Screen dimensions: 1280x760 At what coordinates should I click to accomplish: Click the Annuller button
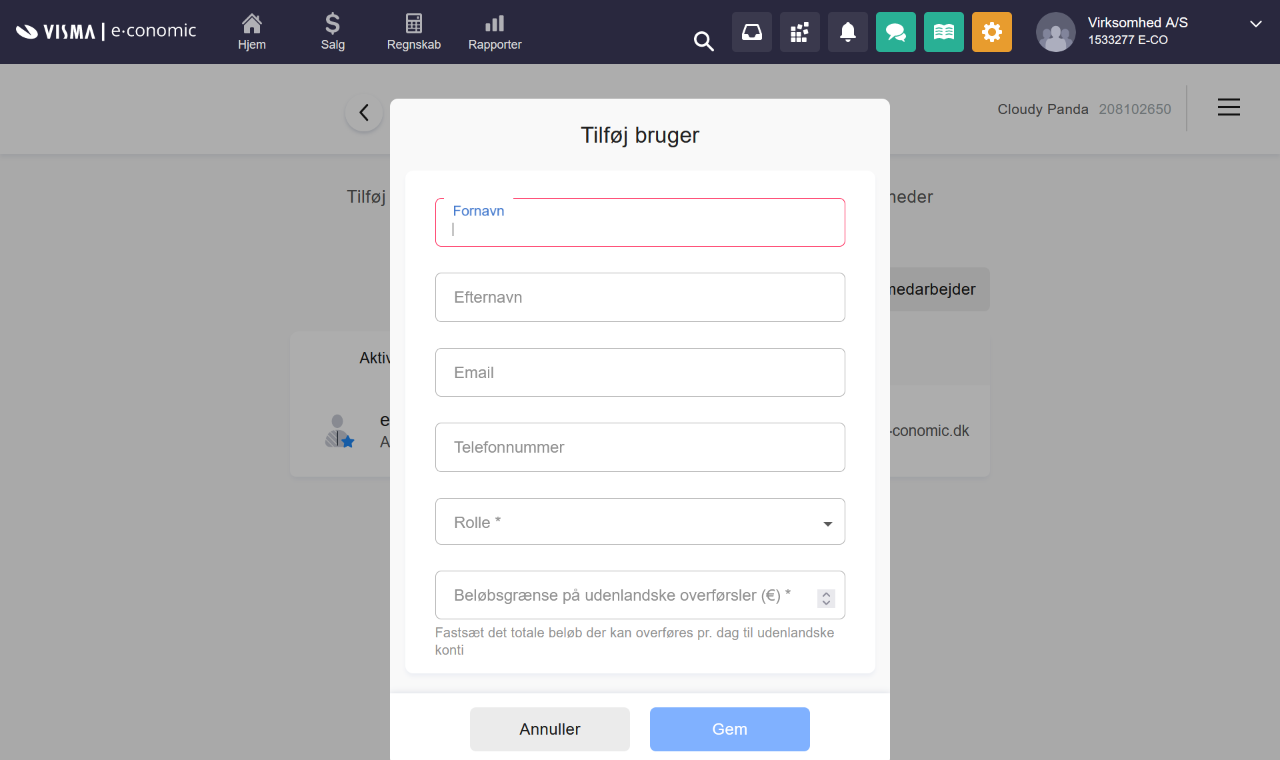550,729
